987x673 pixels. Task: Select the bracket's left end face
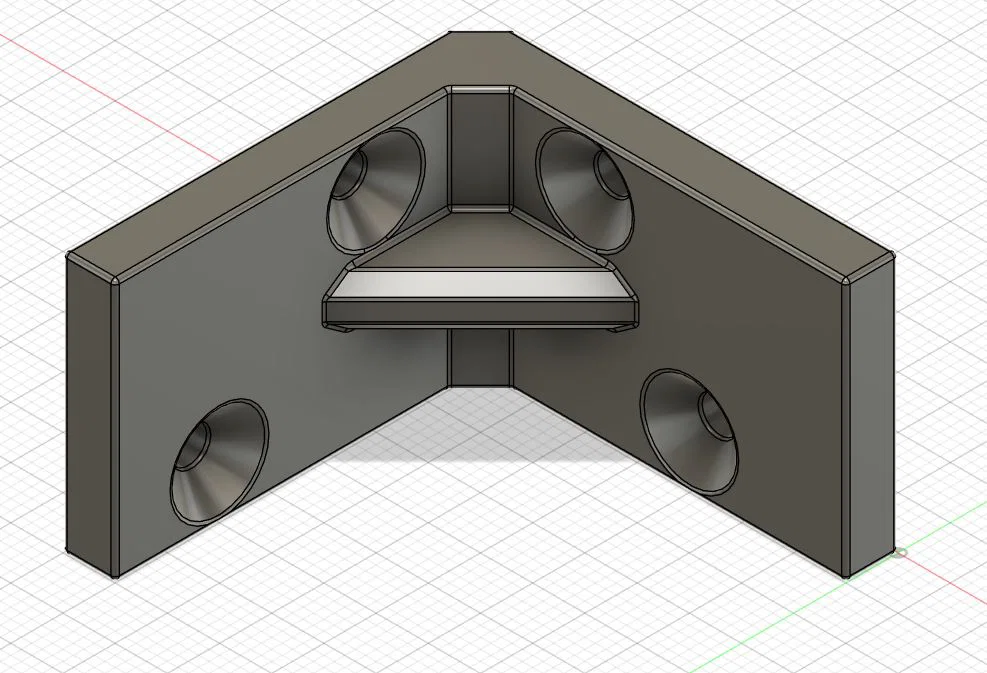(x=88, y=416)
